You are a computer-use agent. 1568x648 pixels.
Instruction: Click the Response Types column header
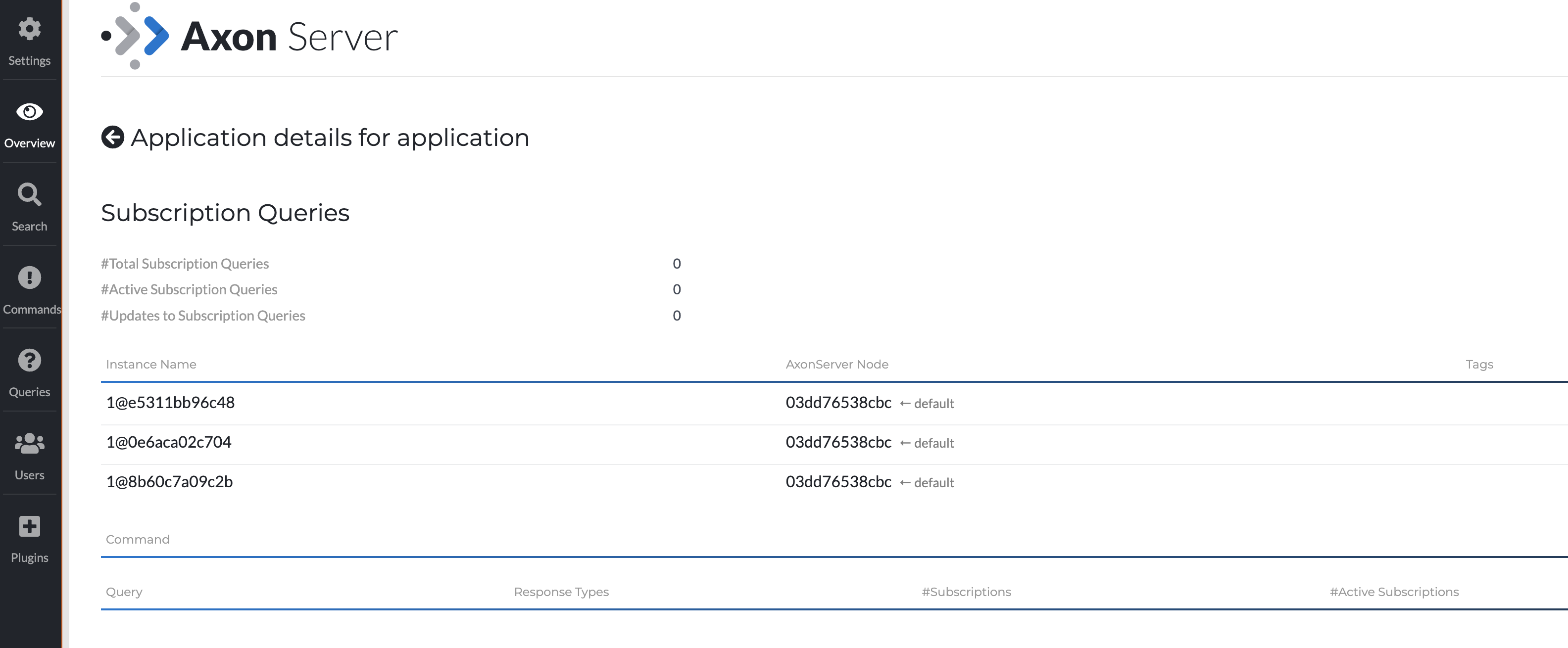coord(561,592)
